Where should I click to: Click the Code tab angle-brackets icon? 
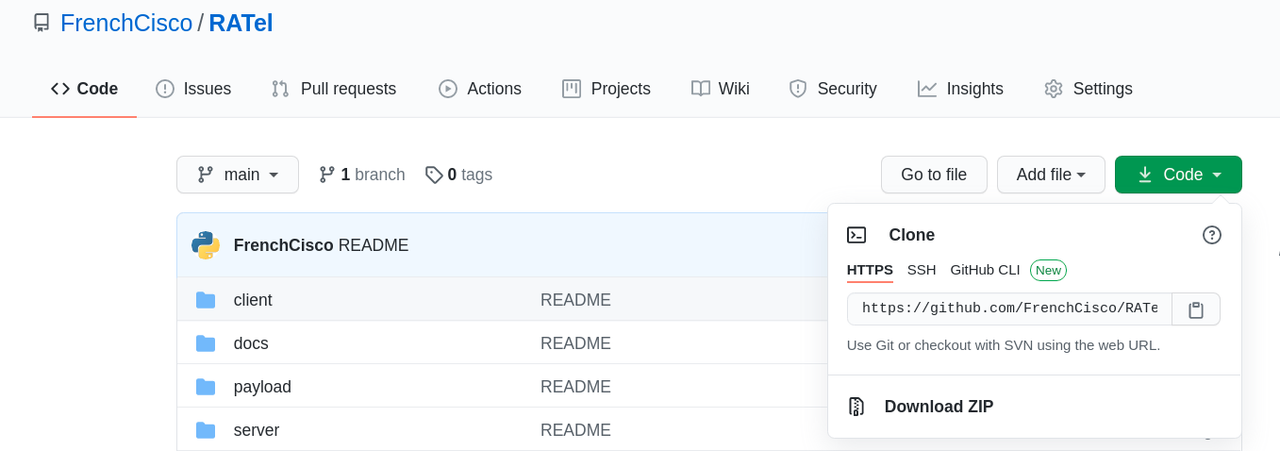[x=60, y=89]
